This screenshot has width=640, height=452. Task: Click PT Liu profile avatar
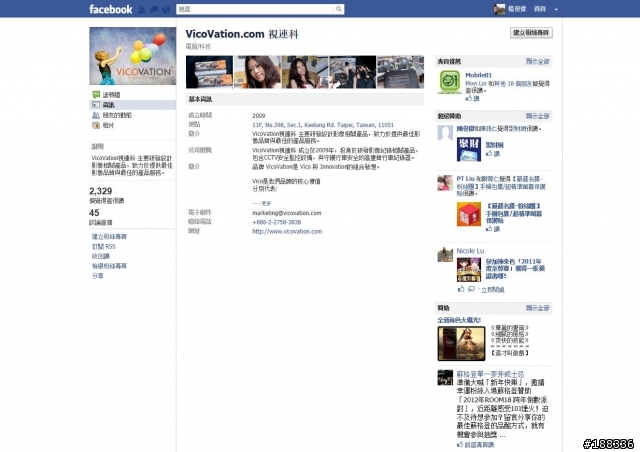445,183
